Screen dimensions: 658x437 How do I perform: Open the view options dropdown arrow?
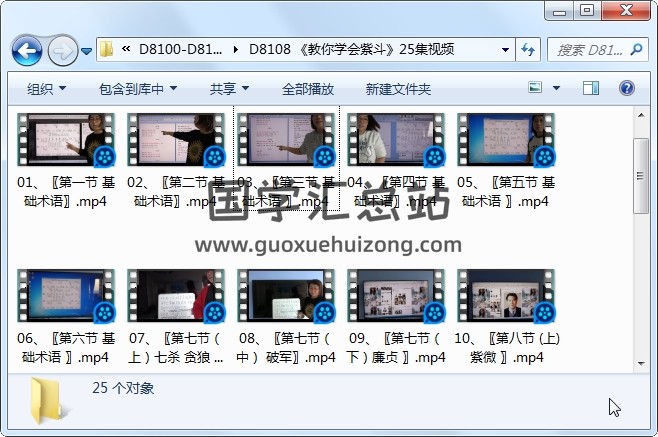pos(556,88)
